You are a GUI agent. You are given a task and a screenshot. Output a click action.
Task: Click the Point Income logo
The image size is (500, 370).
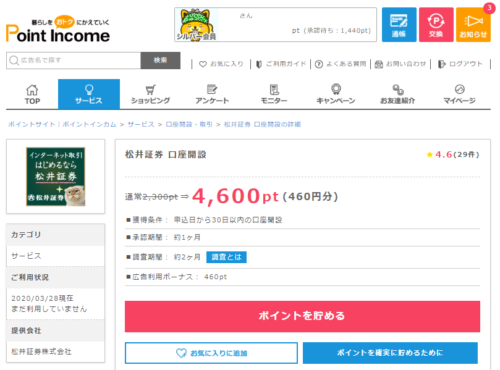click(x=58, y=29)
